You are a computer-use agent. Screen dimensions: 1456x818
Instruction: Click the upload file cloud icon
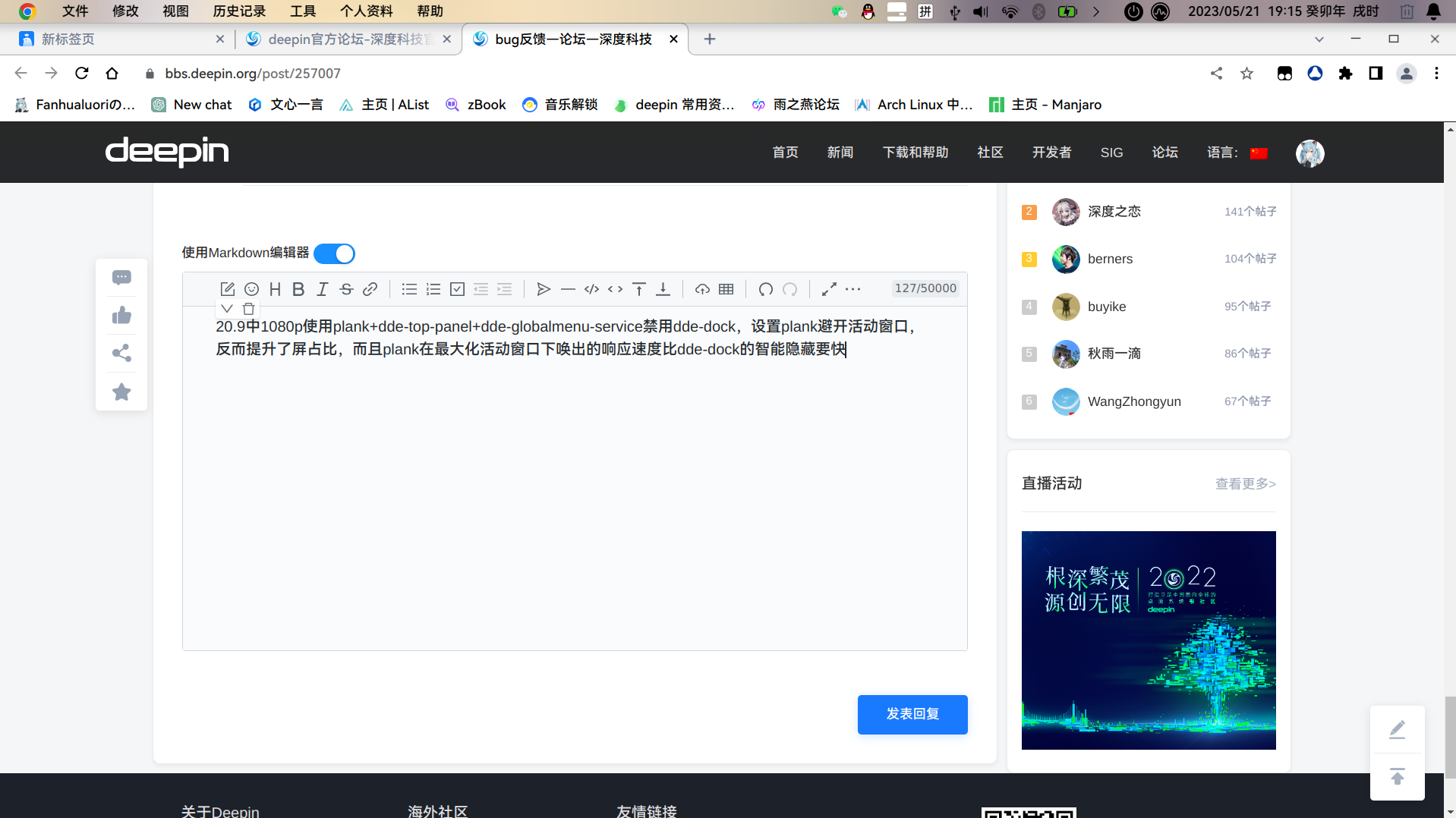702,289
